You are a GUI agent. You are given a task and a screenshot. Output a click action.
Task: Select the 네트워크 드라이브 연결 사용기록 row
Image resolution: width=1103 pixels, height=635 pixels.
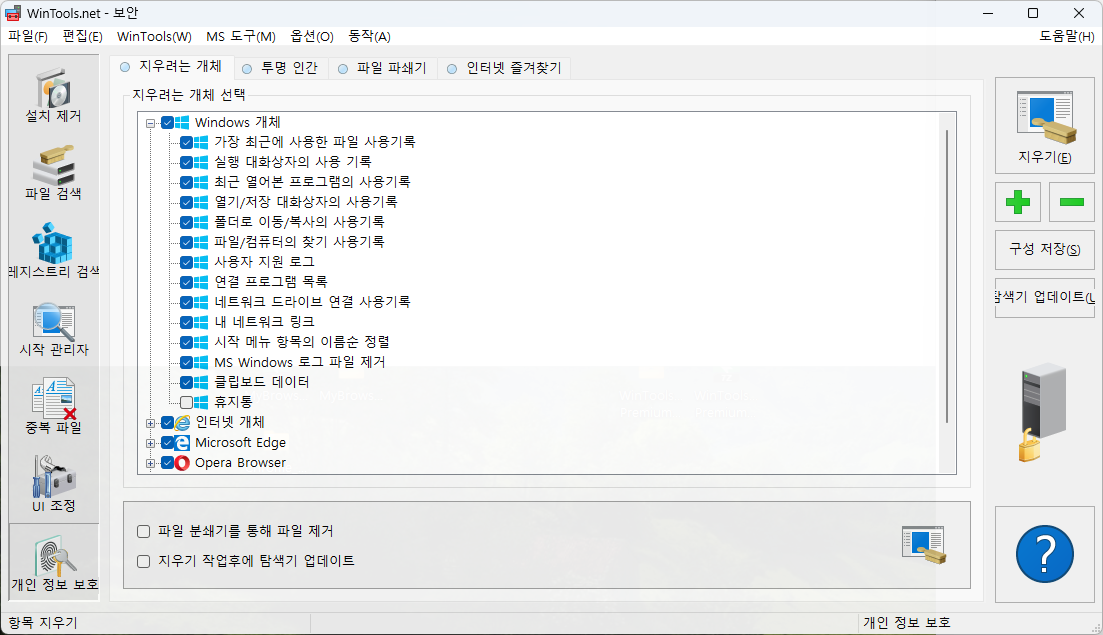(x=312, y=302)
